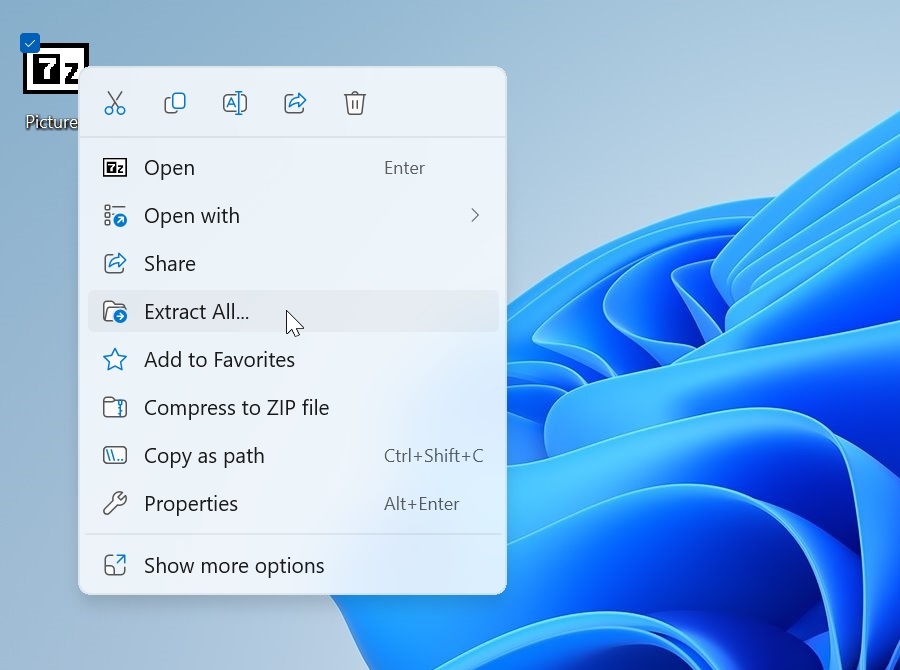The width and height of the screenshot is (900, 670).
Task: Click the Copy icon in context menu
Action: click(175, 103)
